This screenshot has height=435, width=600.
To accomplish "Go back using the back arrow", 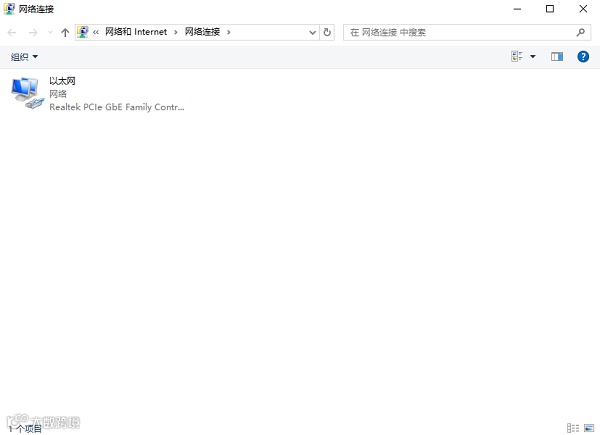I will tap(12, 33).
